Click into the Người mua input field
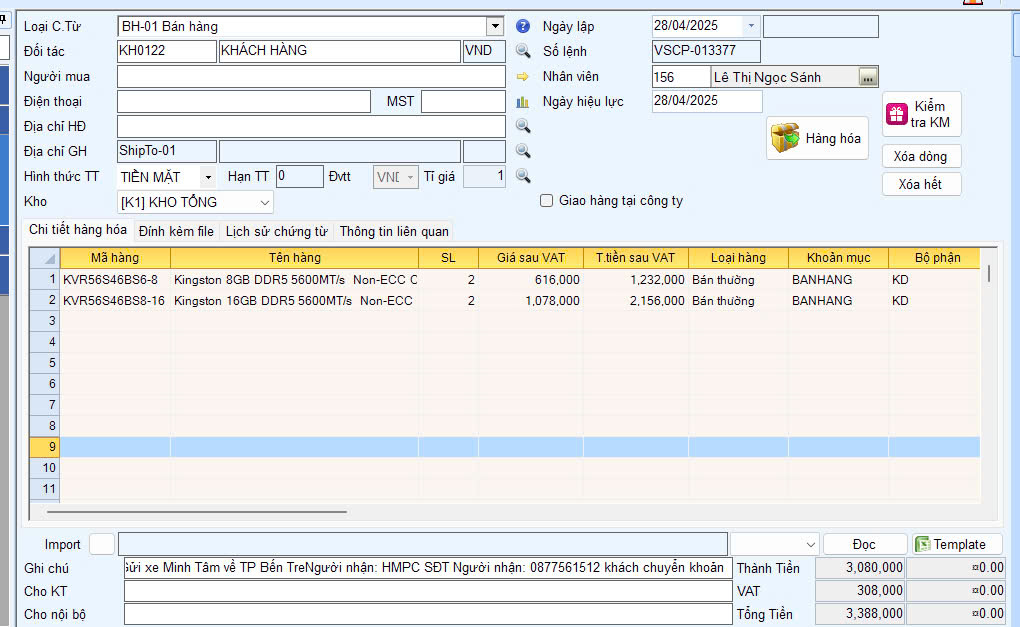 [x=311, y=76]
